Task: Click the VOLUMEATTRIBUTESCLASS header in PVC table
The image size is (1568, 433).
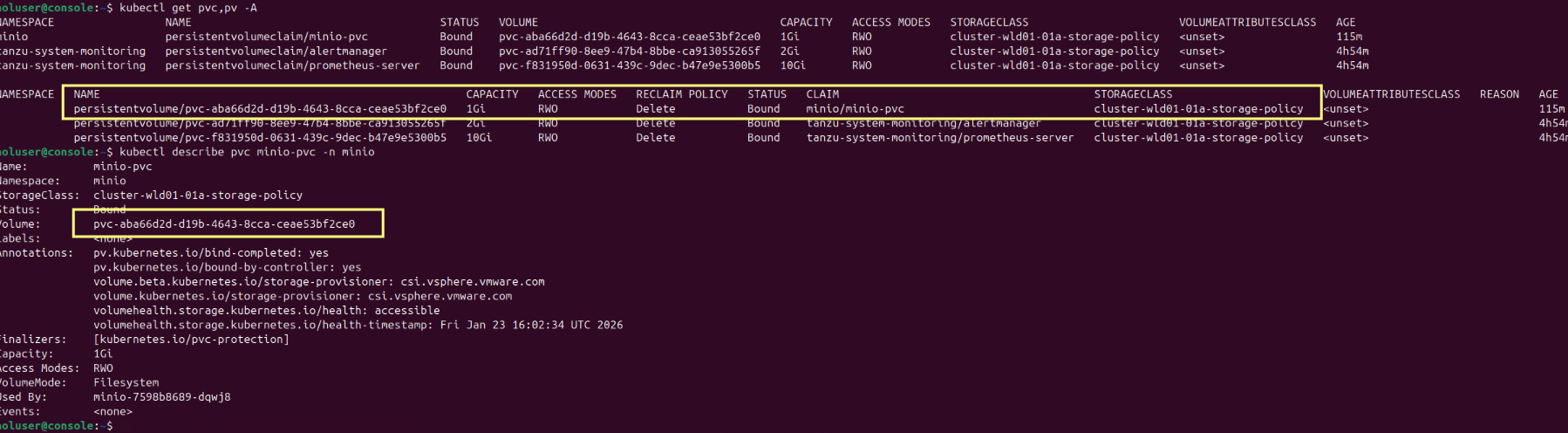Action: tap(1247, 23)
